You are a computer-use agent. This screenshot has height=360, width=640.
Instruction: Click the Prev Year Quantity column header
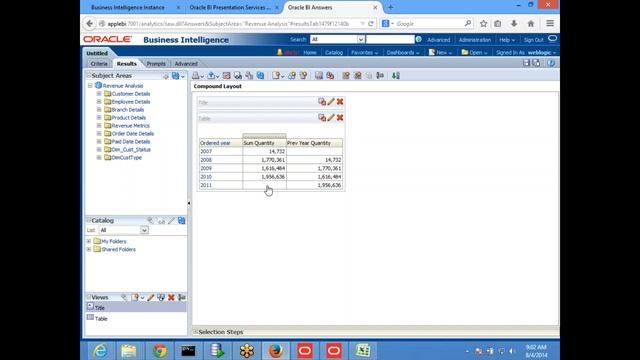coord(314,143)
